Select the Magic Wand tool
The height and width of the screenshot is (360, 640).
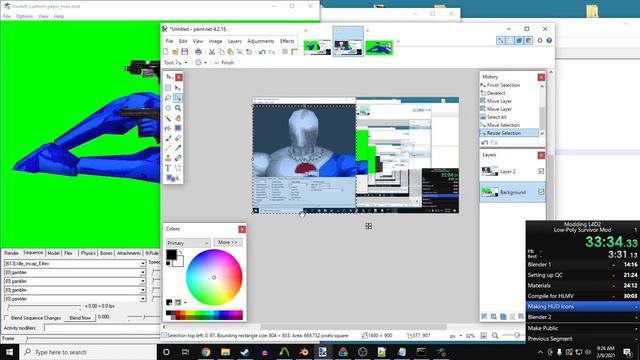[168, 118]
